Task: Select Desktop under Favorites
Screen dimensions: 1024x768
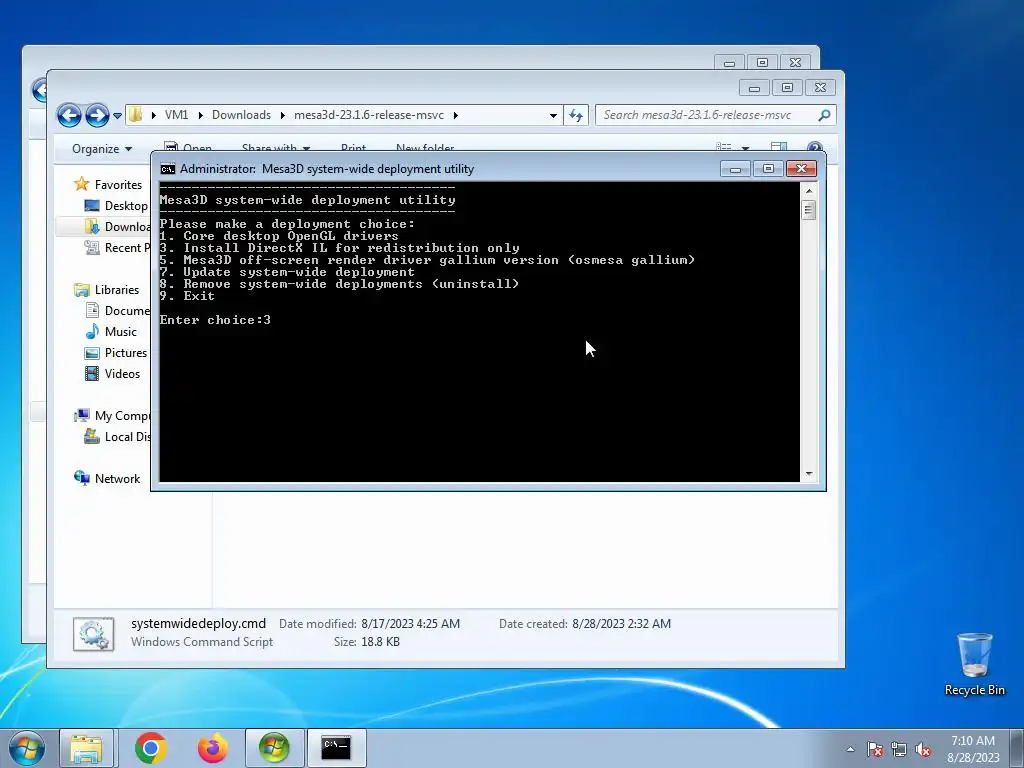Action: click(x=127, y=206)
